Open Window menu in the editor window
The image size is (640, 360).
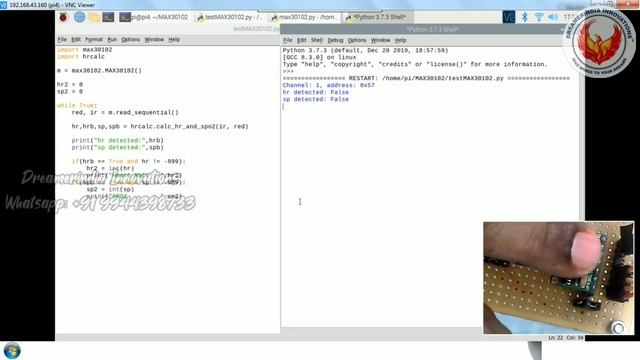154,40
